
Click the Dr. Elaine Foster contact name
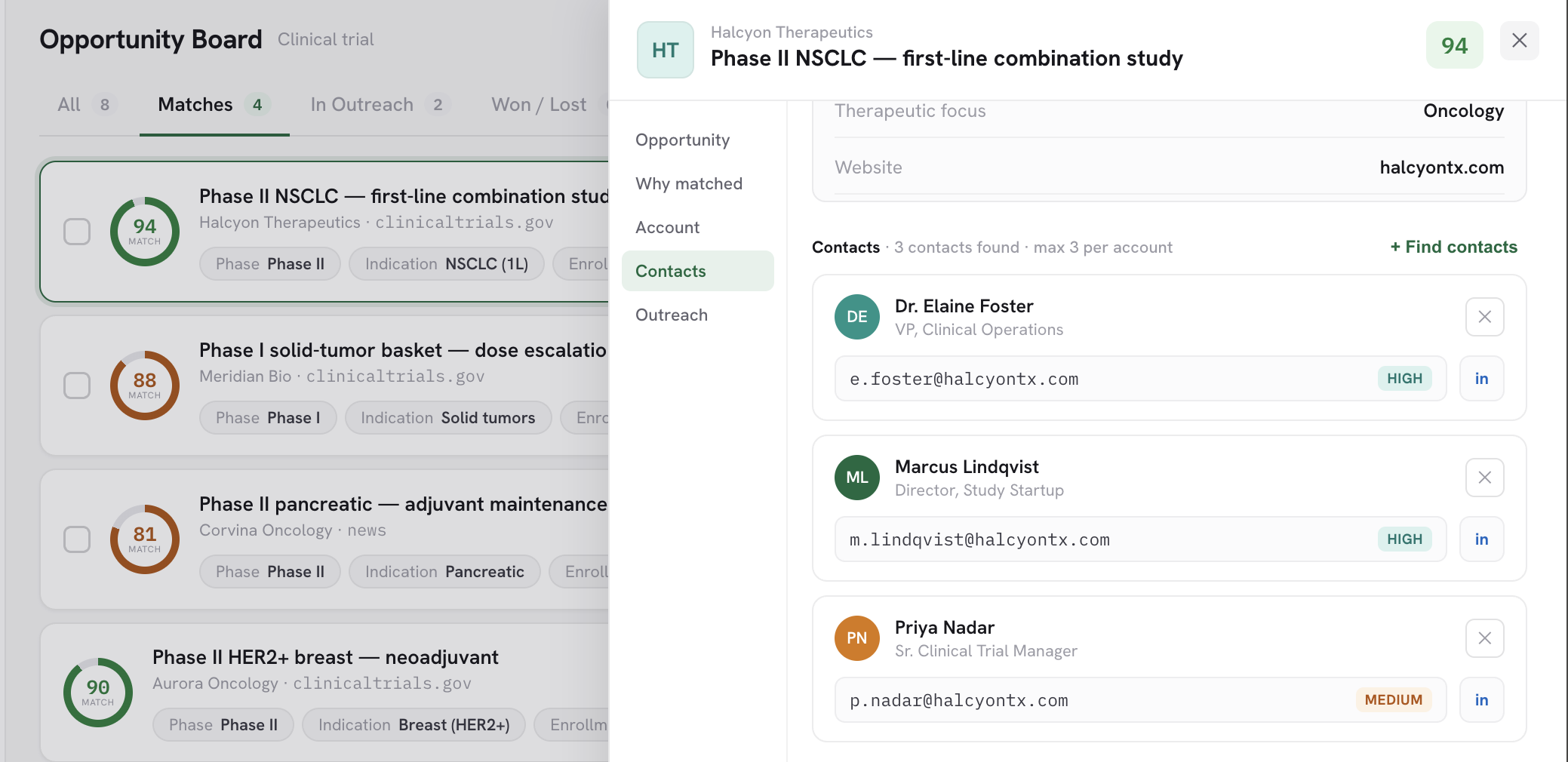964,306
